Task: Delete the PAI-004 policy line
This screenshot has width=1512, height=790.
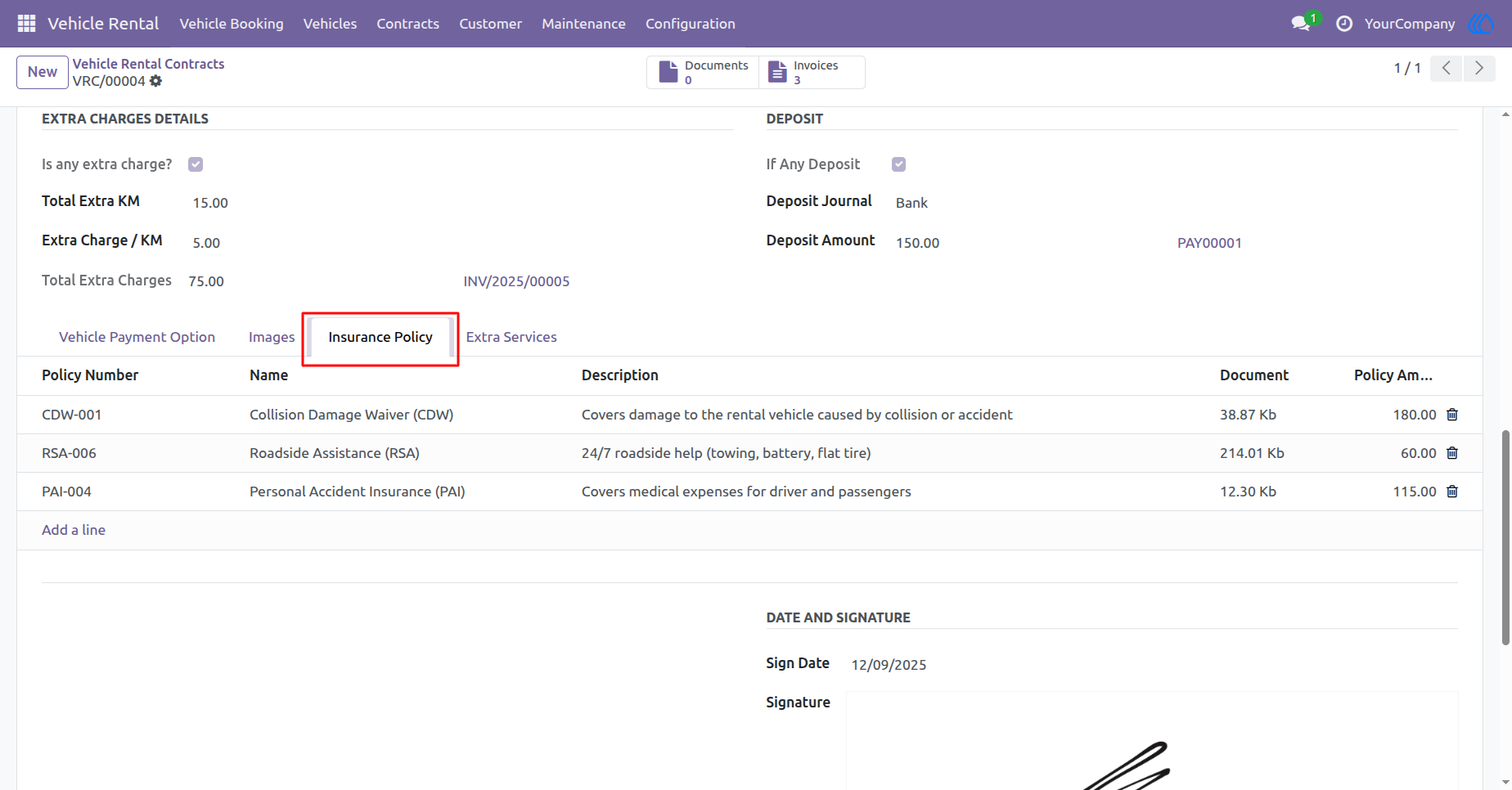Action: [x=1452, y=492]
